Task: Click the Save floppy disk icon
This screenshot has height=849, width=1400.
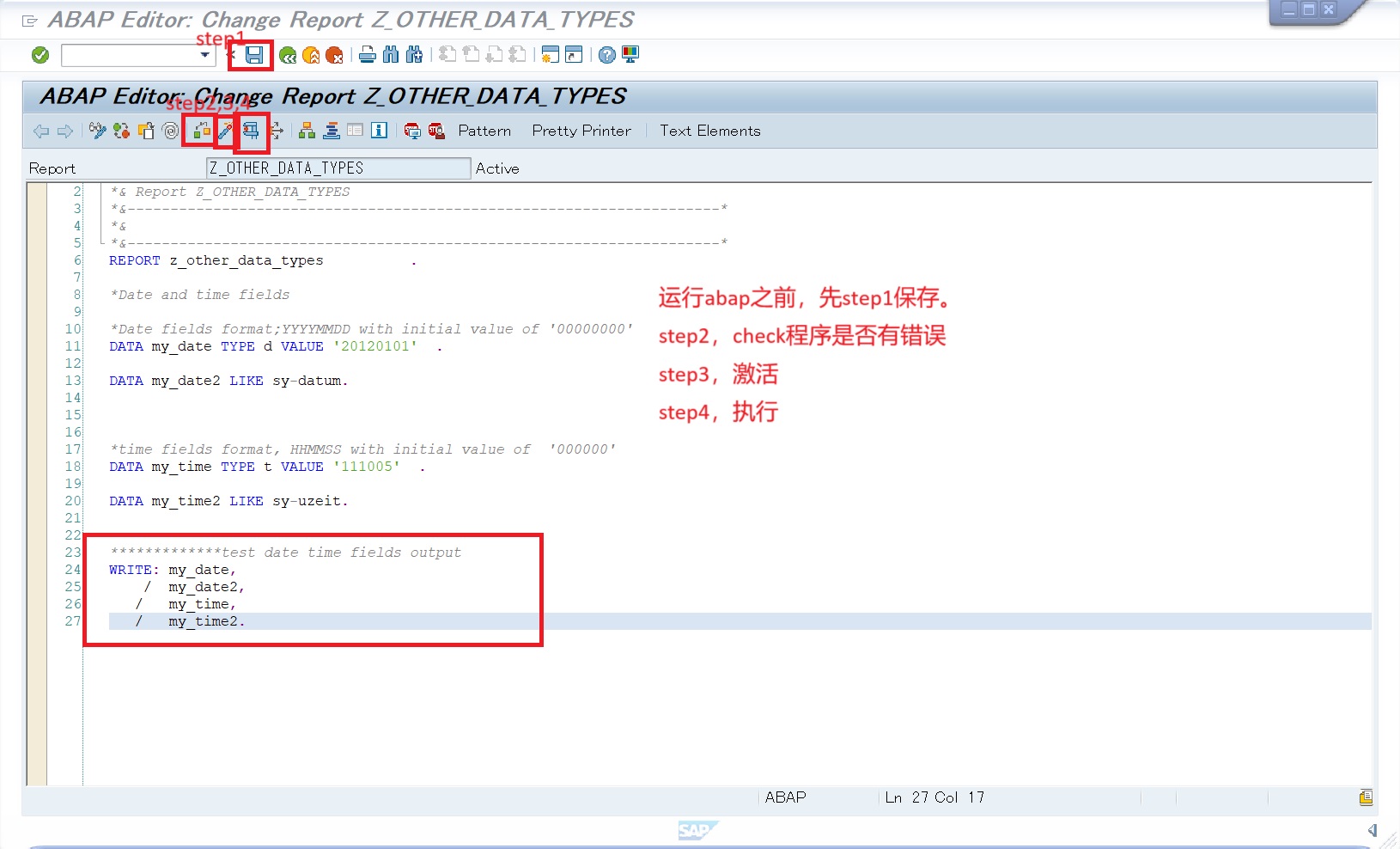Action: tap(254, 55)
